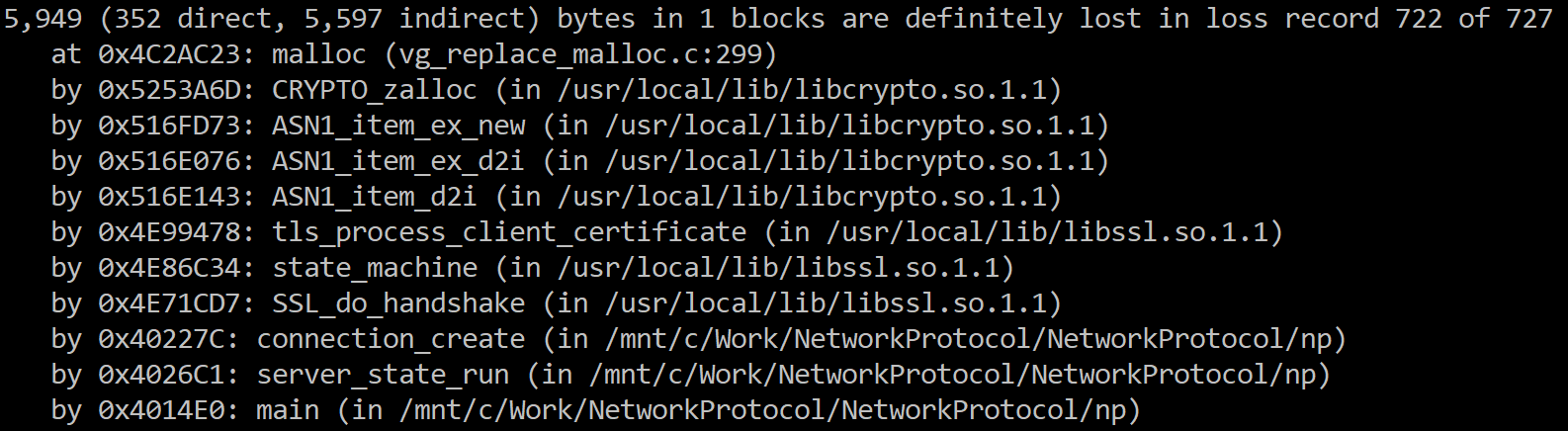1568x431 pixels.
Task: Click the ASN1_item_ex_d2i function name
Action: click(398, 161)
